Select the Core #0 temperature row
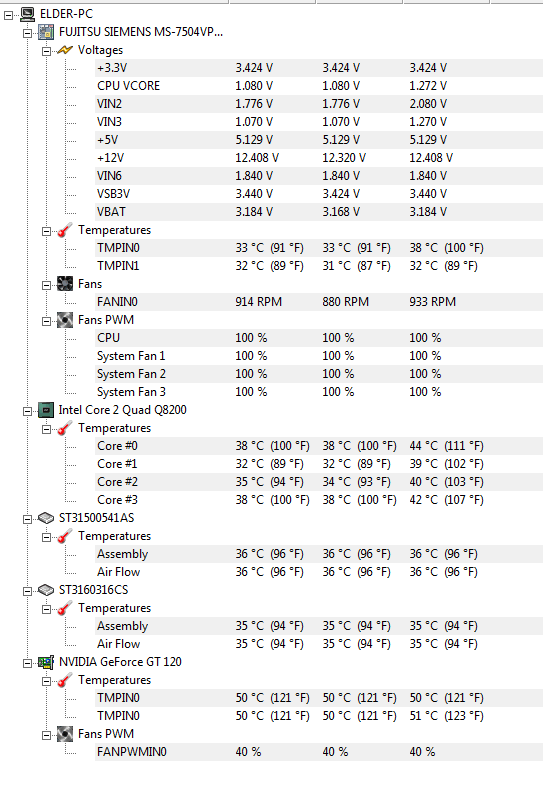The height and width of the screenshot is (788, 543). click(319, 446)
